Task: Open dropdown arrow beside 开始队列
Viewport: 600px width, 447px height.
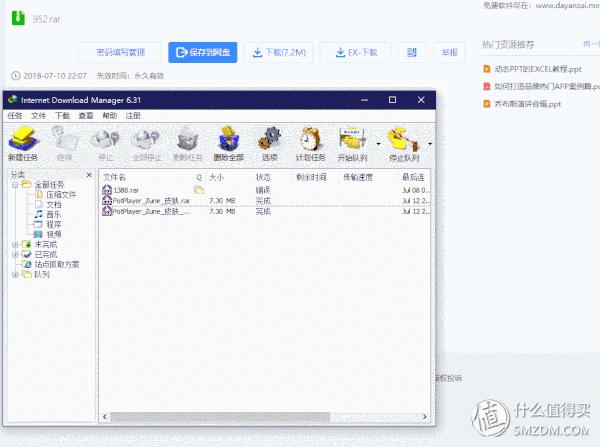Action: pos(378,144)
